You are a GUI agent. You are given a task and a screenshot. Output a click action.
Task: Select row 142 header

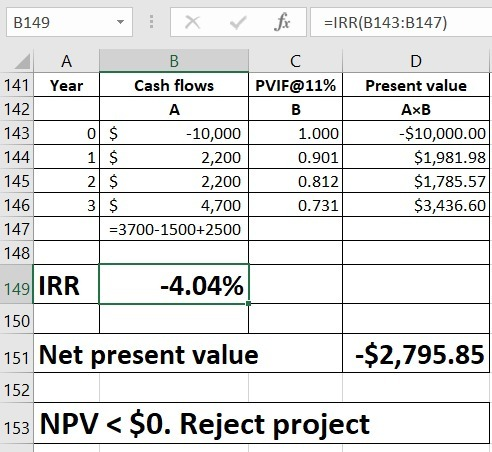[x=17, y=109]
